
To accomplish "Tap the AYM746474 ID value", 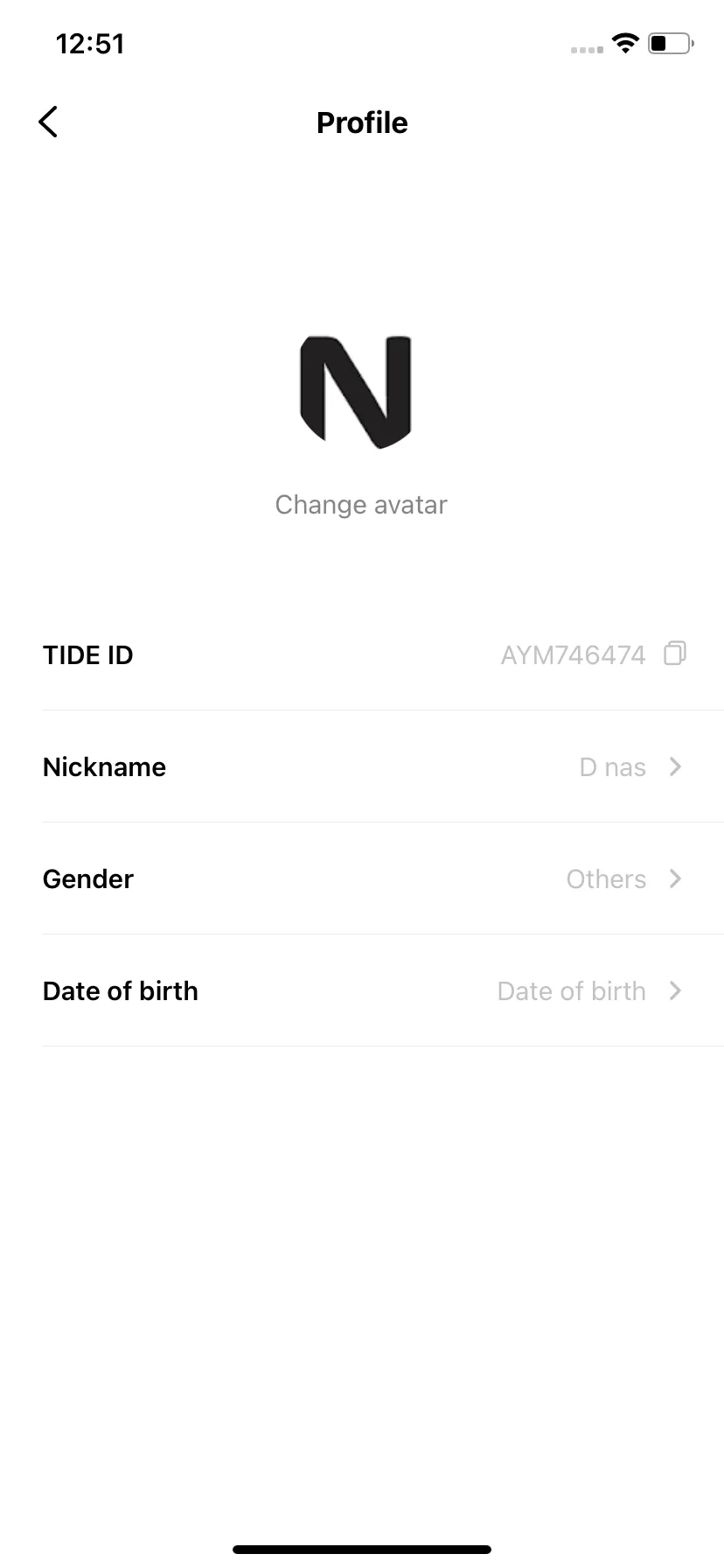I will 573,655.
